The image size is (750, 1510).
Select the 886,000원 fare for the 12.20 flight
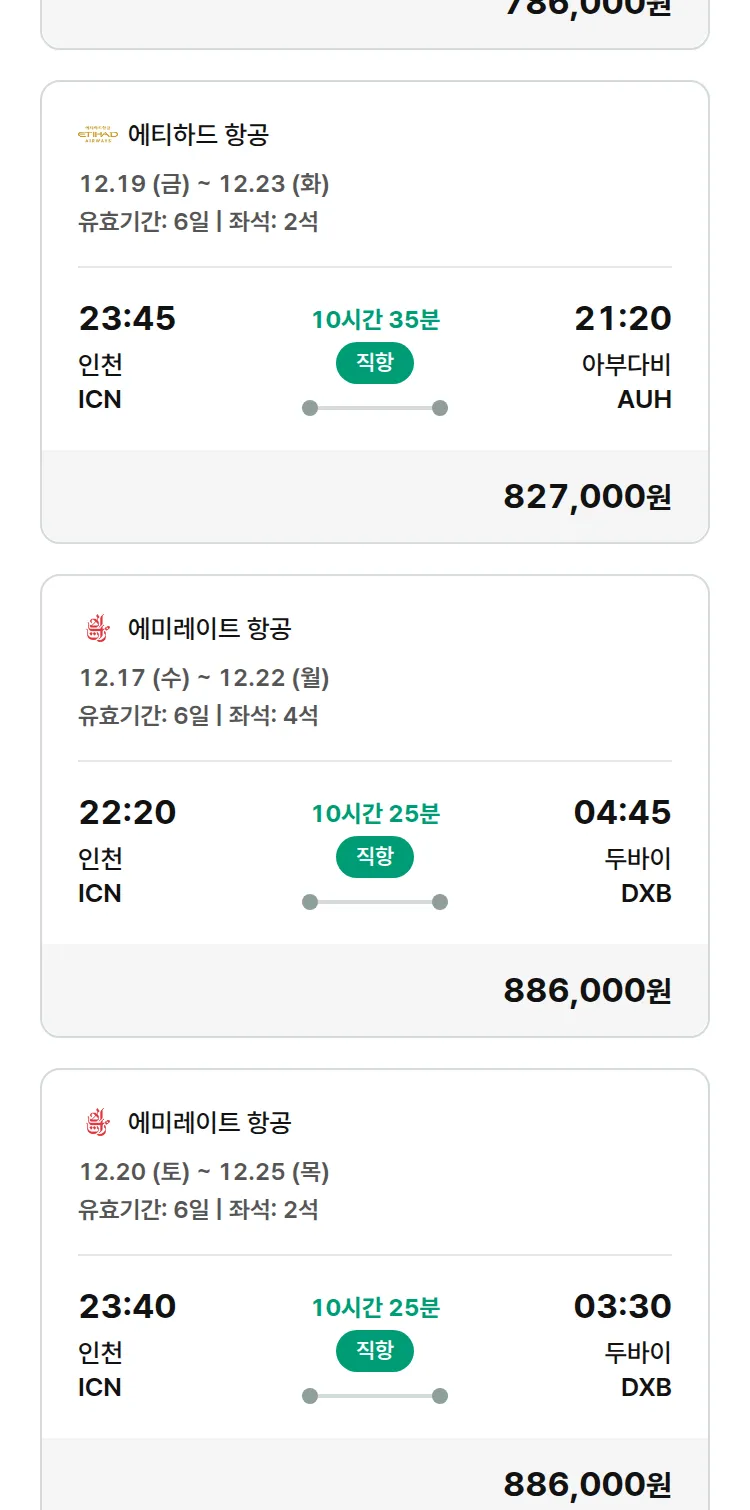587,1484
